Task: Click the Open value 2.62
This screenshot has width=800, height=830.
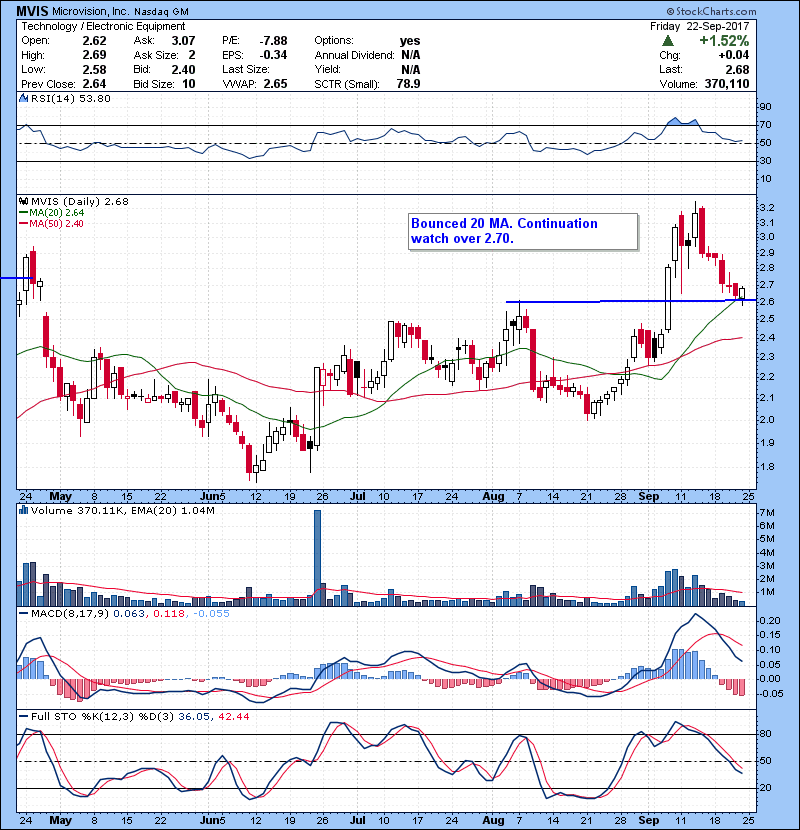Action: click(x=94, y=41)
